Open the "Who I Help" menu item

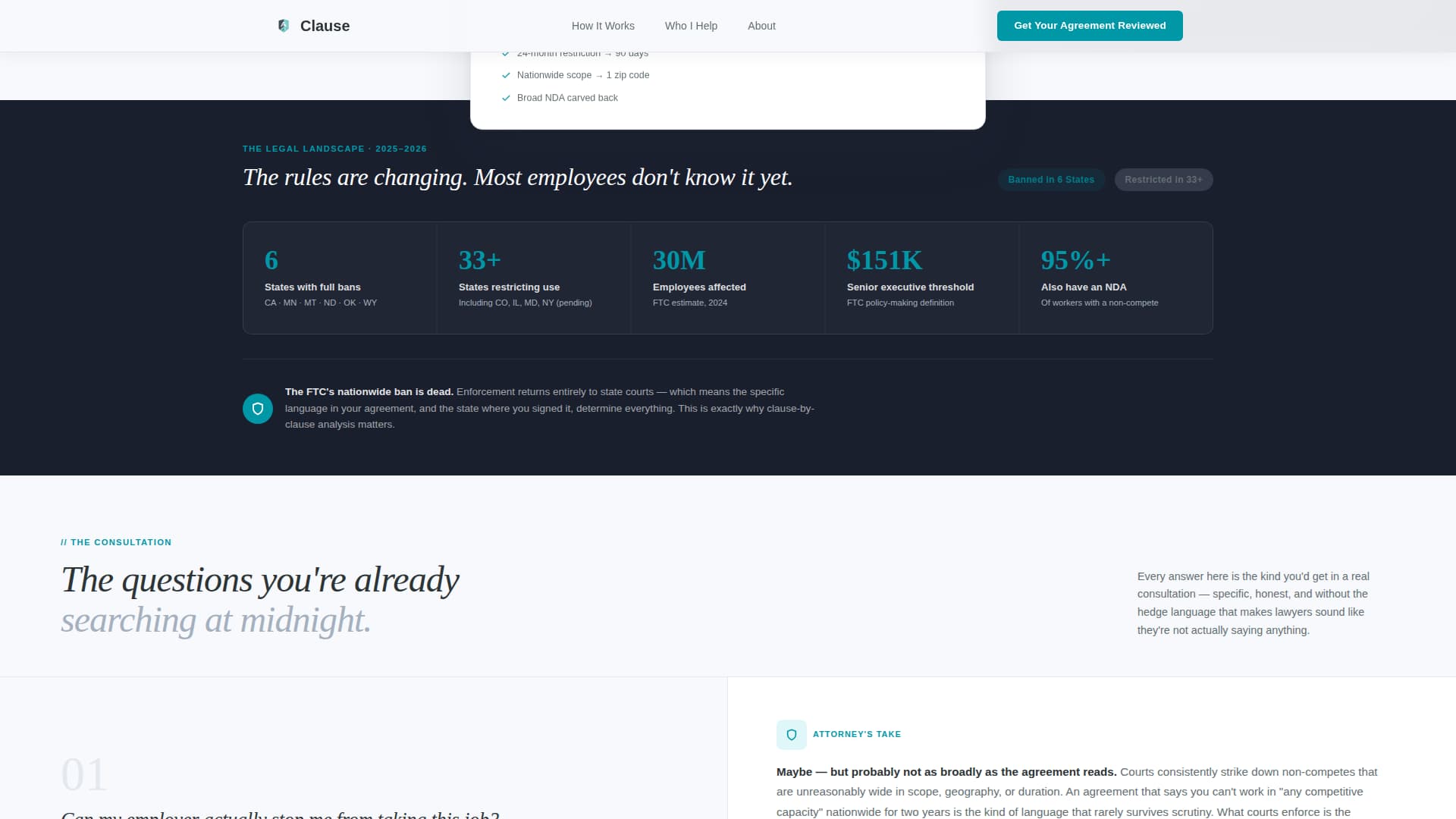tap(691, 25)
